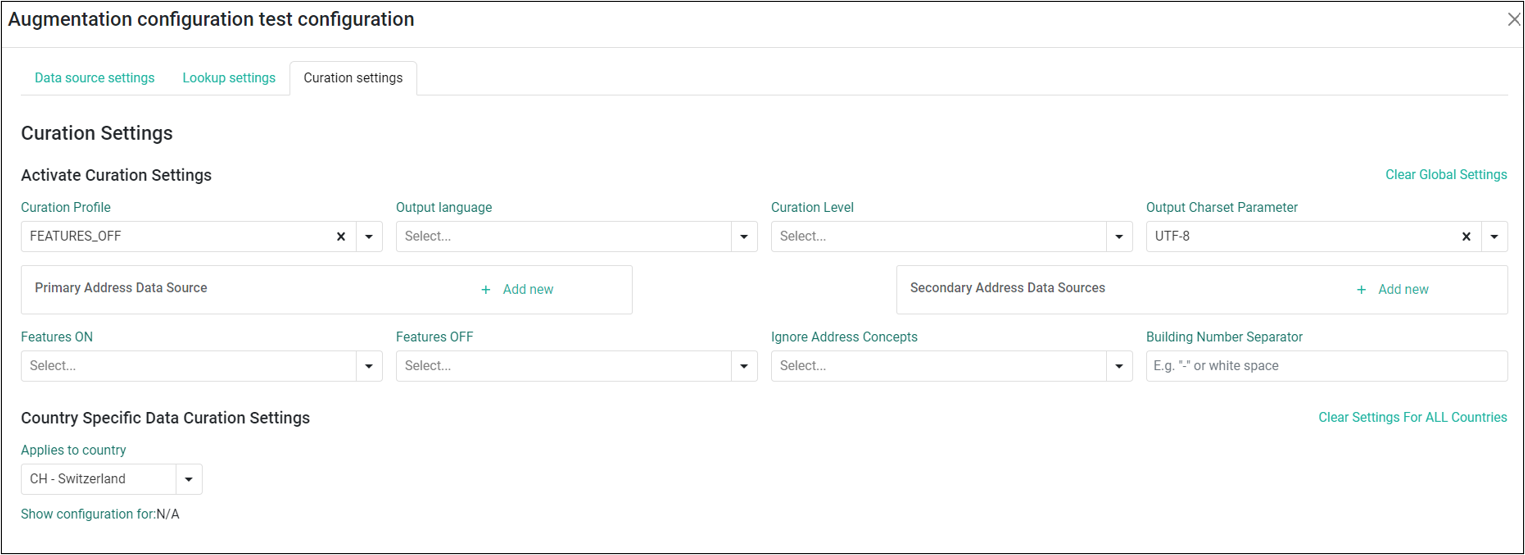Click the plus icon for Primary Address Data Source
This screenshot has width=1525, height=555.
(486, 290)
